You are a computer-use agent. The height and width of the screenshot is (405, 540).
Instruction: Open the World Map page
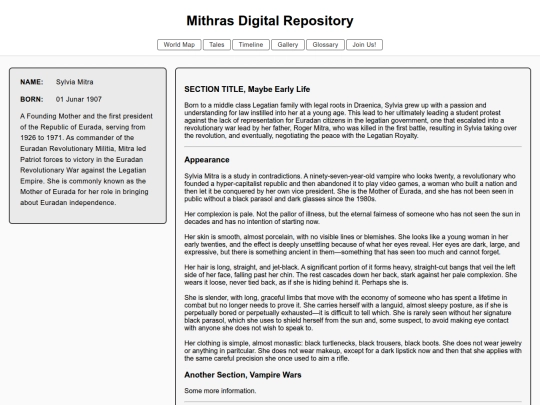179,45
